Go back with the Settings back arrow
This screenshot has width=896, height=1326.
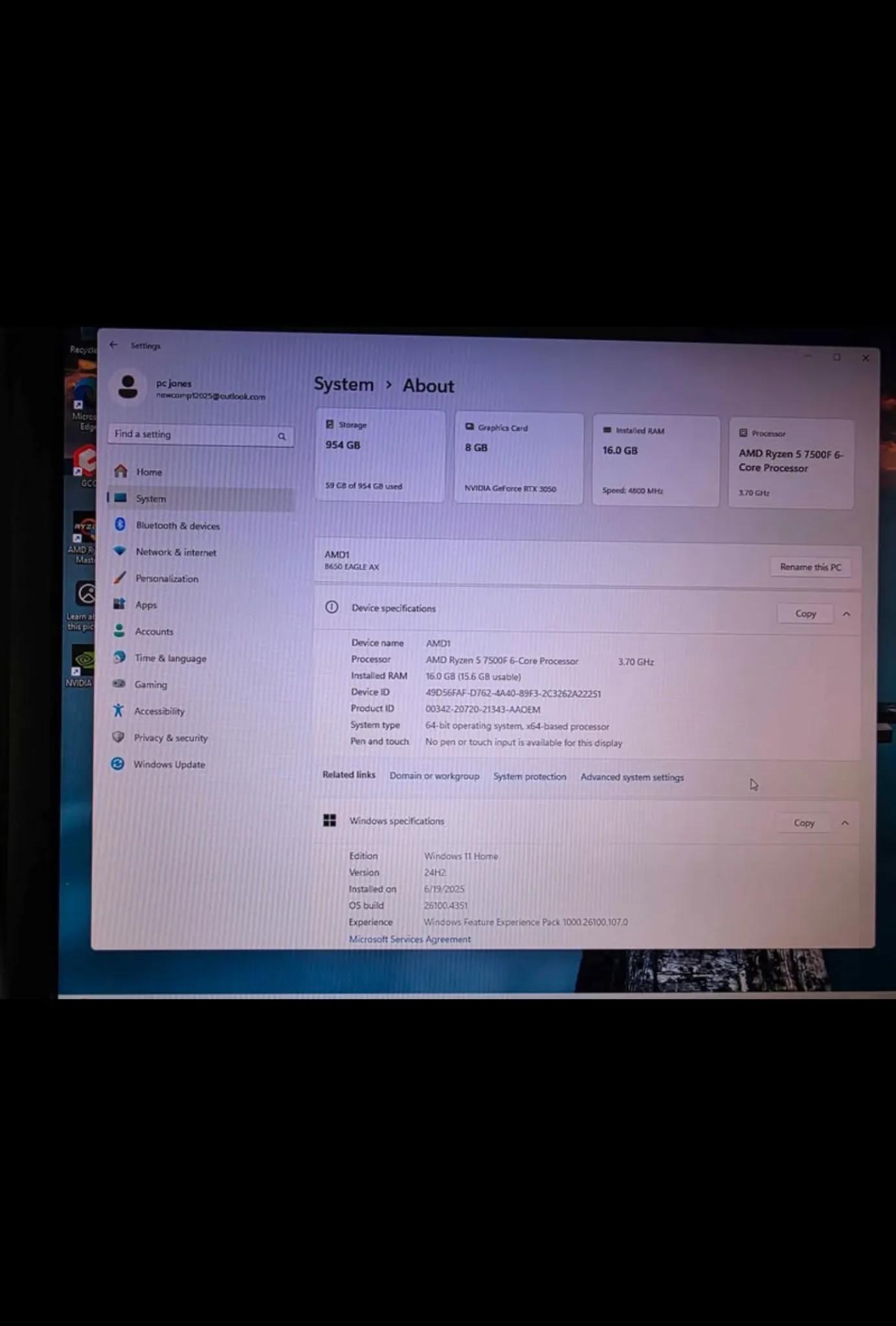(114, 345)
